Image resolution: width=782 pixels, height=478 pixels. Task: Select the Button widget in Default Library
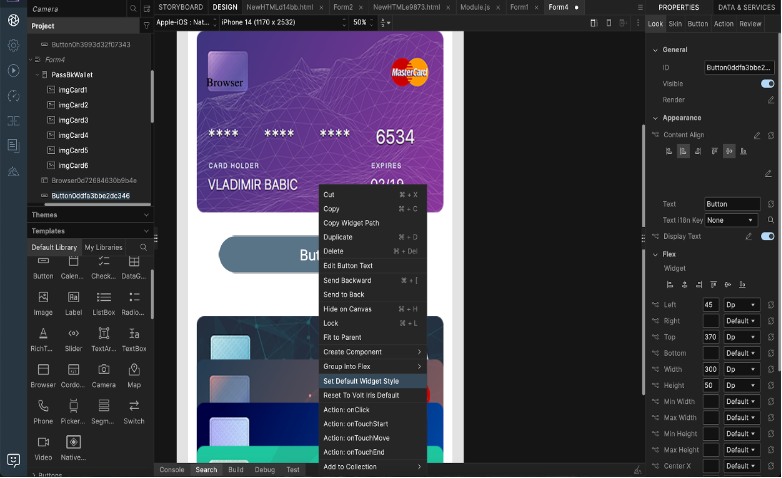pyautogui.click(x=43, y=267)
